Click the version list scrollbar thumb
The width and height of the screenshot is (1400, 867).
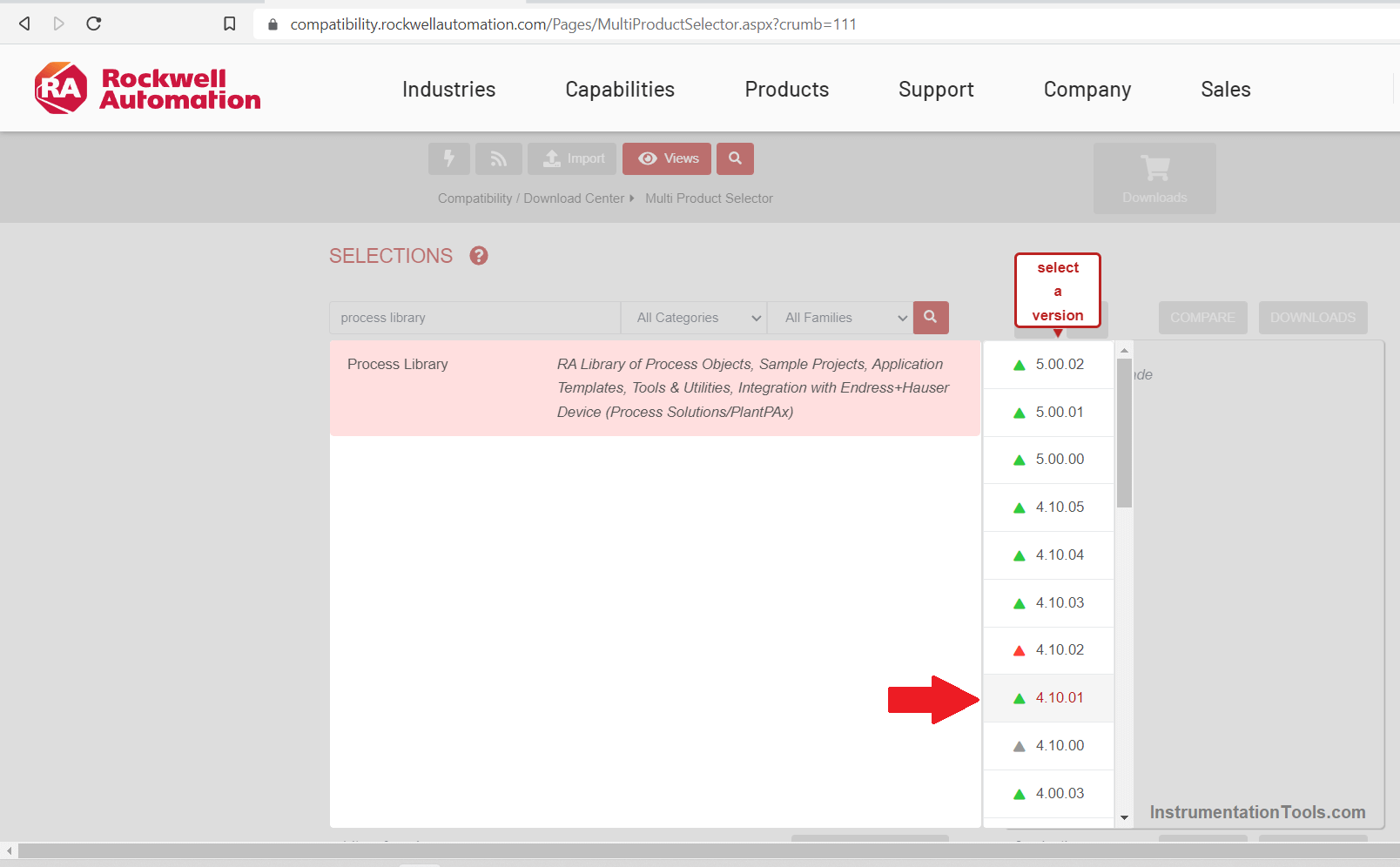pyautogui.click(x=1124, y=433)
